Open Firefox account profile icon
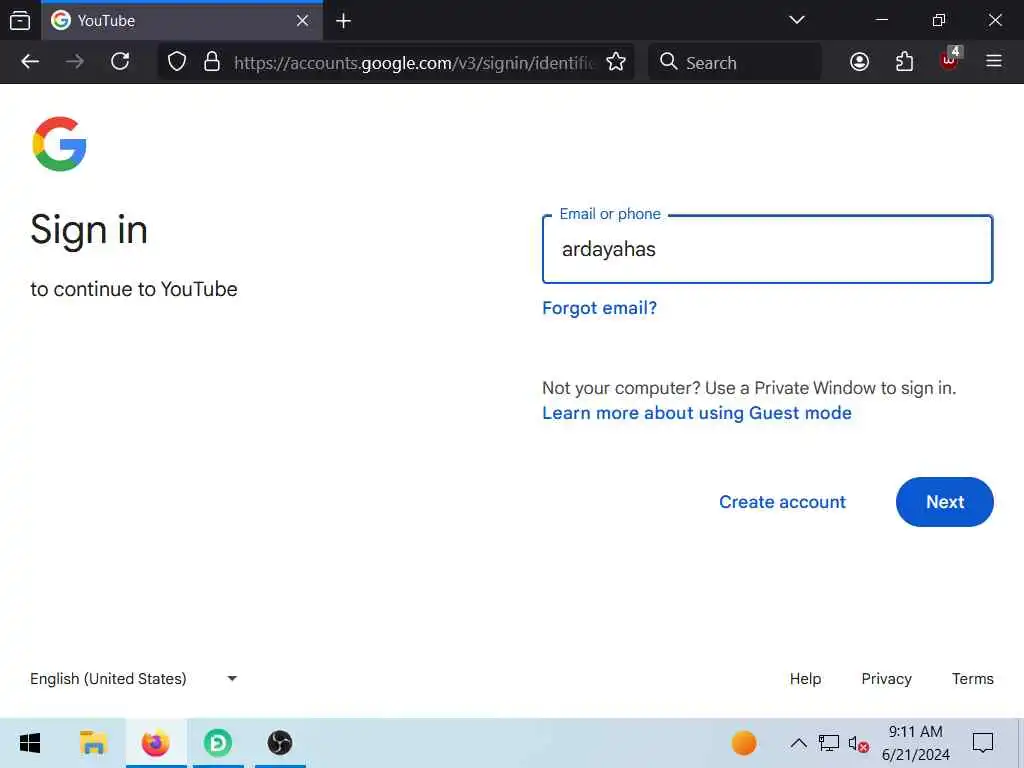Image resolution: width=1024 pixels, height=768 pixels. coord(859,62)
